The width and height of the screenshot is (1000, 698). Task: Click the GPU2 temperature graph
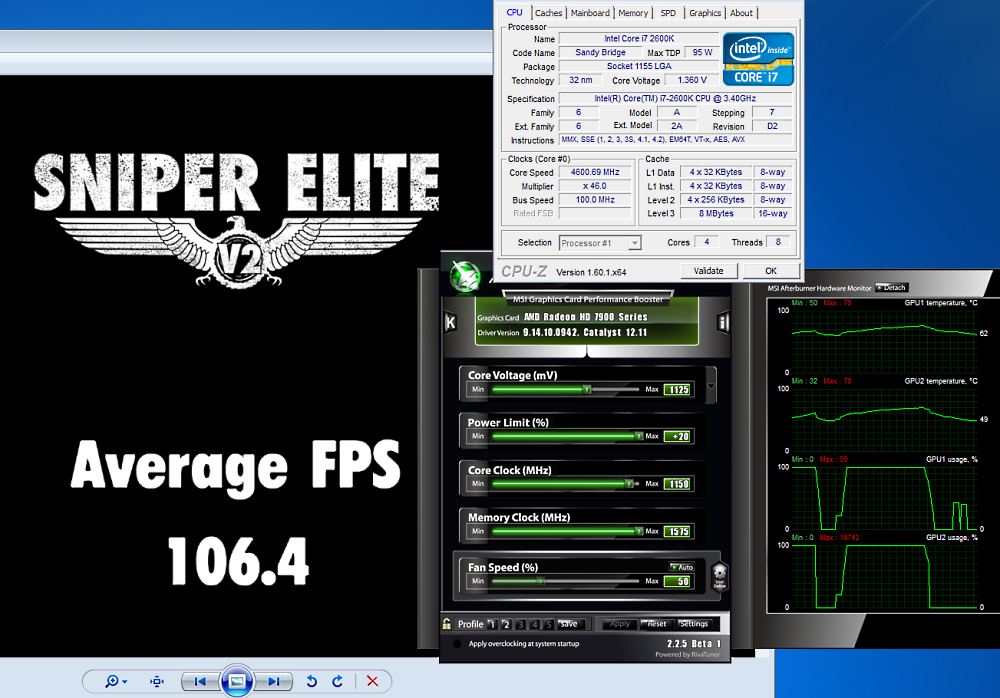(884, 419)
